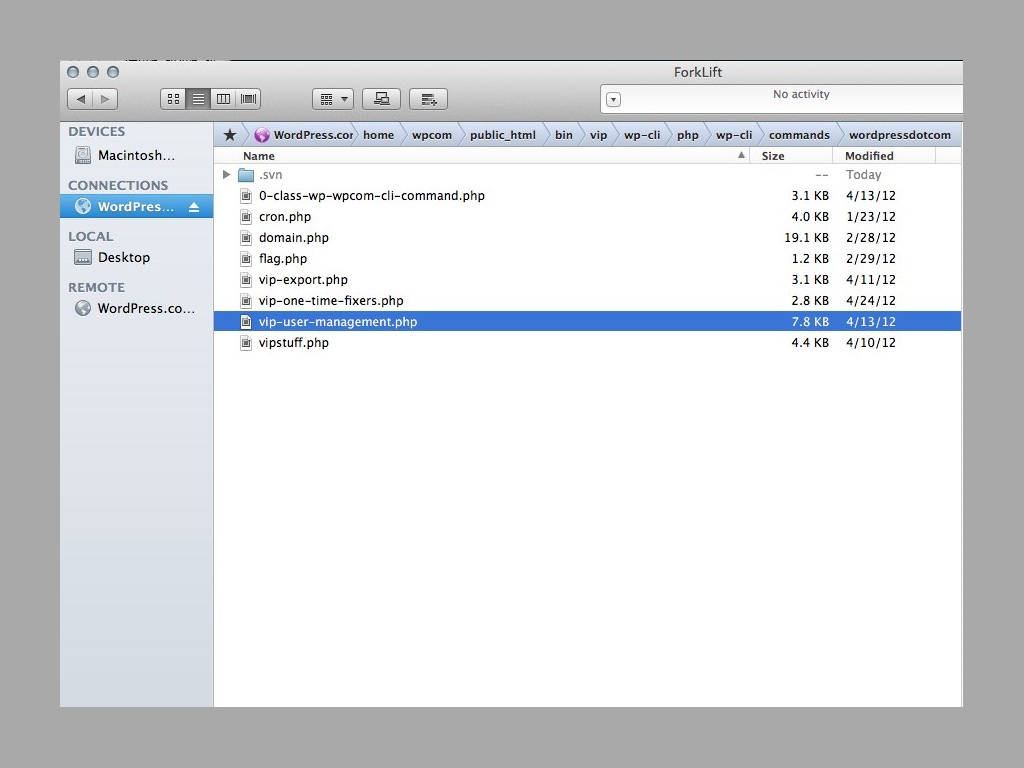1024x768 pixels.
Task: Sort by Size column header
Action: pyautogui.click(x=791, y=155)
